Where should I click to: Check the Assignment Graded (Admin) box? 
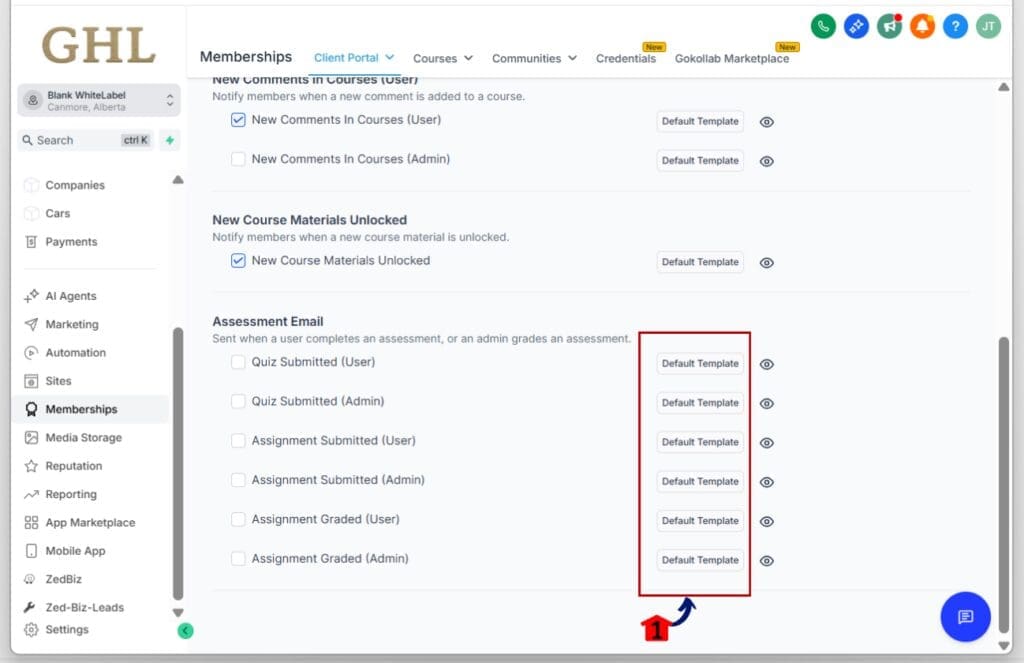point(238,559)
